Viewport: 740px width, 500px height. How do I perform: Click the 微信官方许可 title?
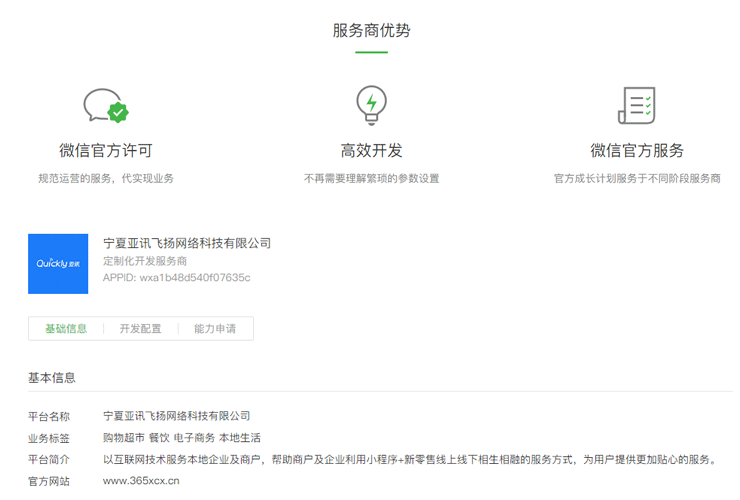pyautogui.click(x=106, y=151)
